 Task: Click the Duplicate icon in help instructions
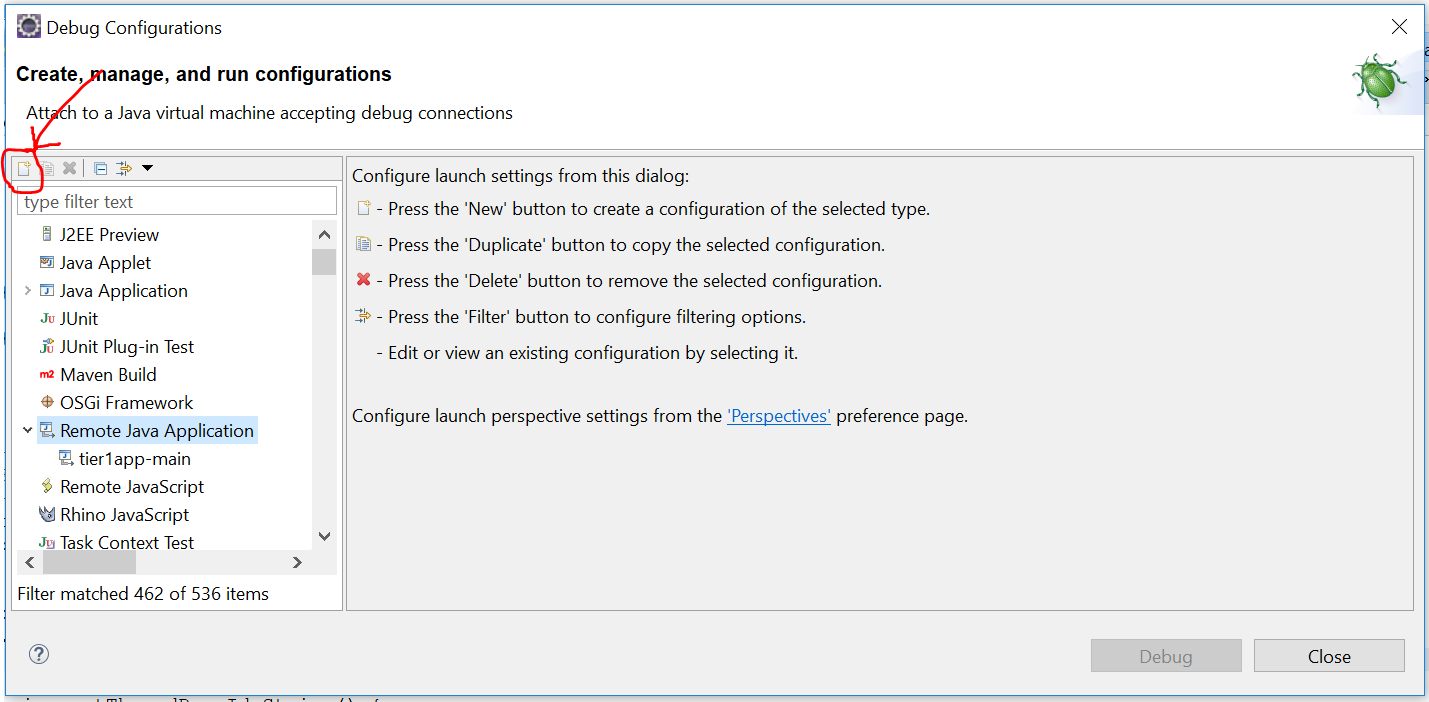pos(363,244)
